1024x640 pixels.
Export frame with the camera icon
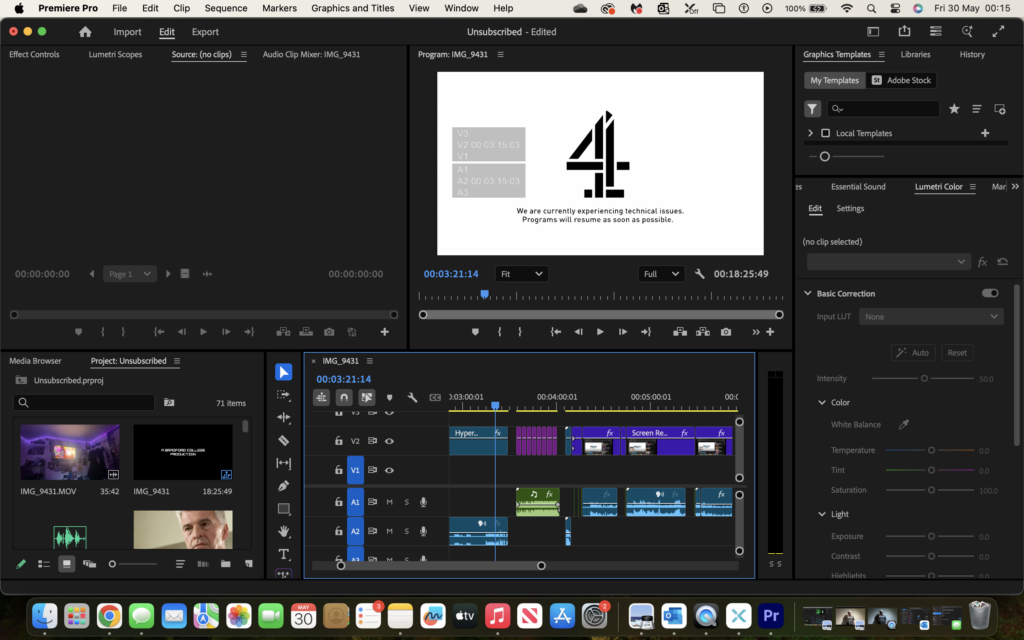pos(726,332)
